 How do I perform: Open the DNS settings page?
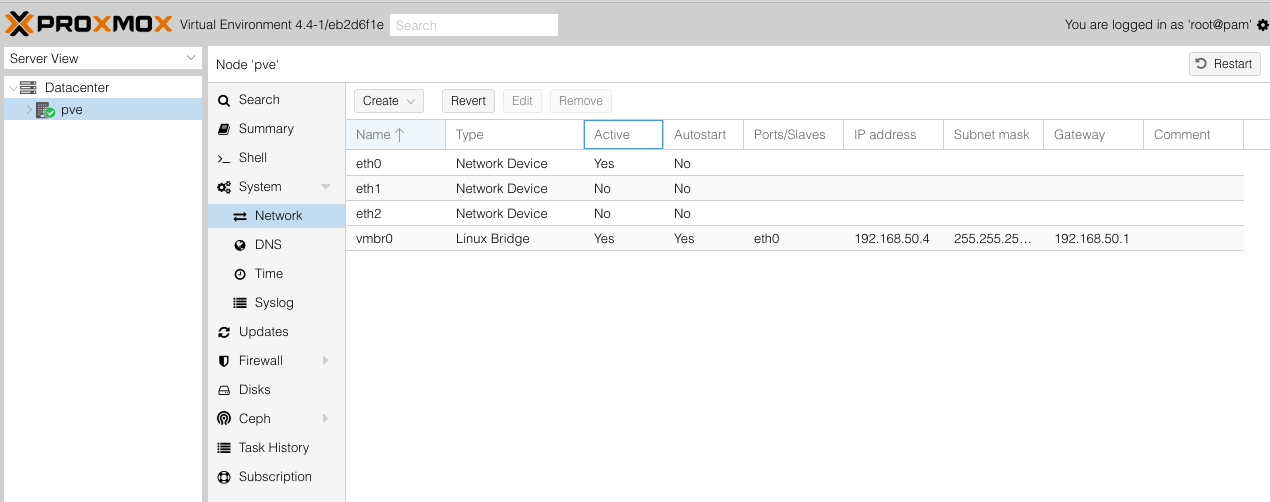[268, 245]
